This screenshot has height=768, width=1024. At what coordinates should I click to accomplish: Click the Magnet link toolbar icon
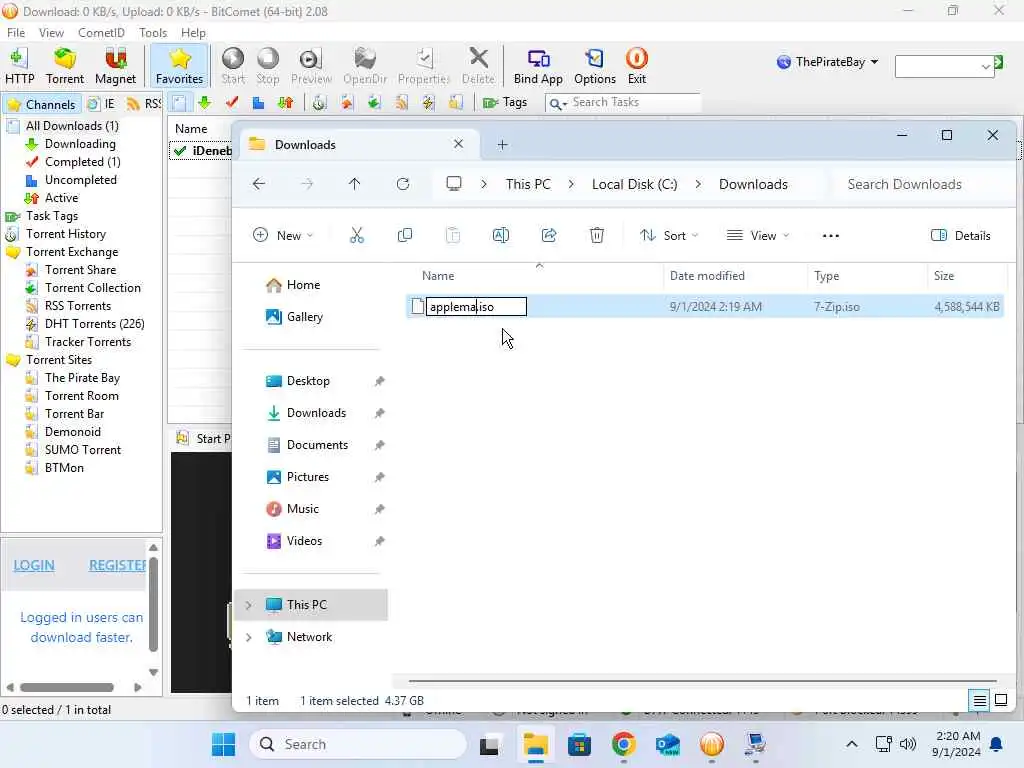(116, 66)
